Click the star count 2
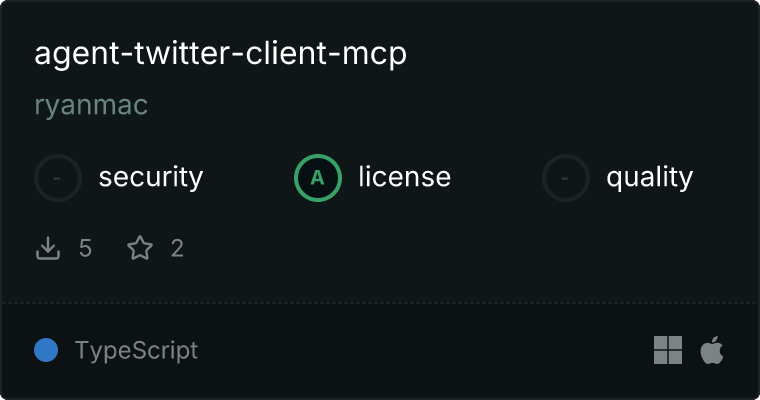This screenshot has width=760, height=400. [177, 248]
